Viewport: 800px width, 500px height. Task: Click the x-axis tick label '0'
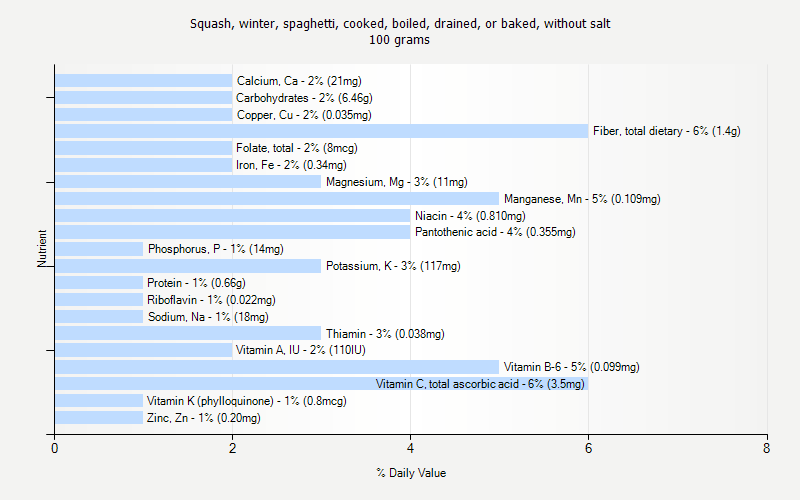tap(55, 448)
